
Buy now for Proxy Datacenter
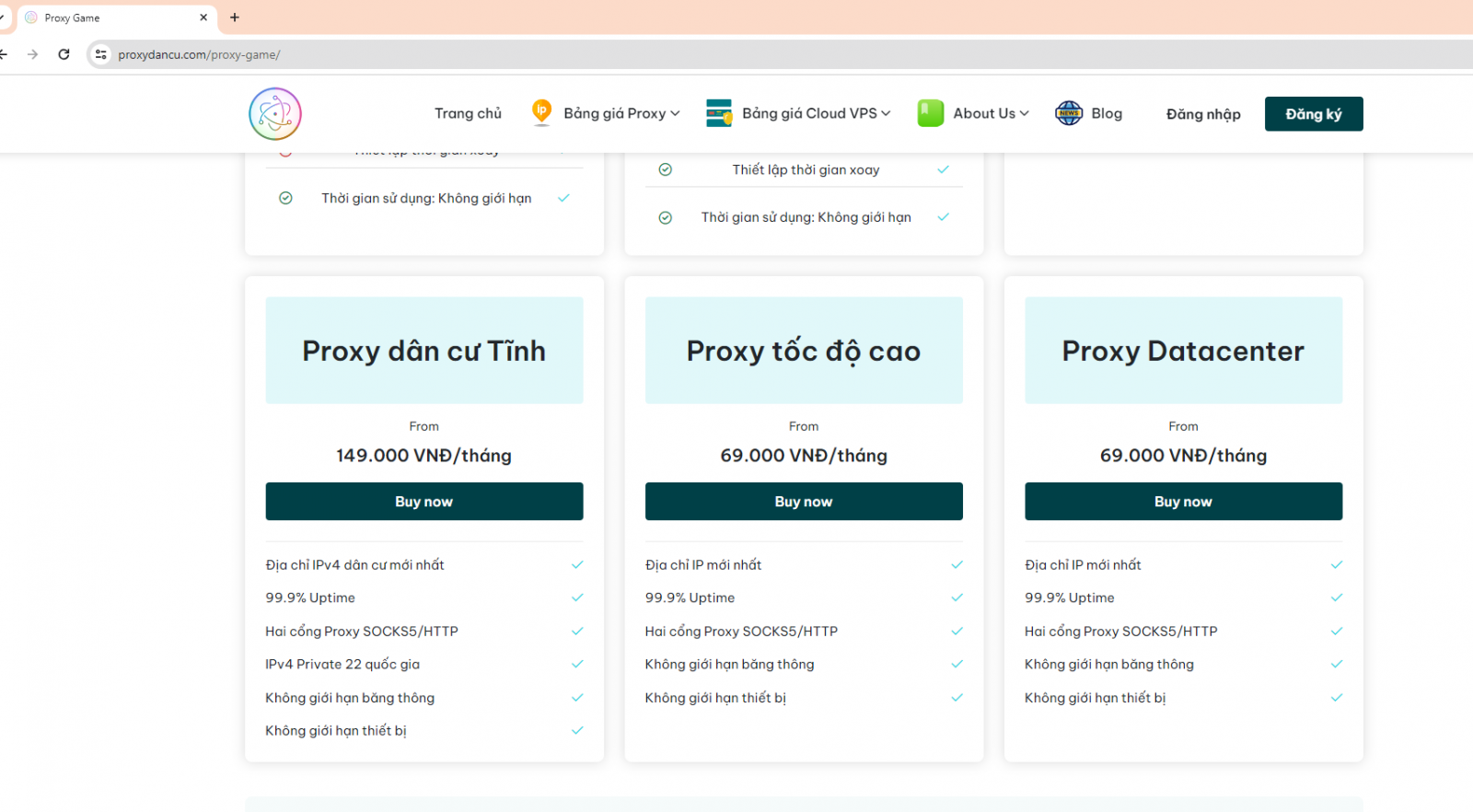[x=1183, y=501]
